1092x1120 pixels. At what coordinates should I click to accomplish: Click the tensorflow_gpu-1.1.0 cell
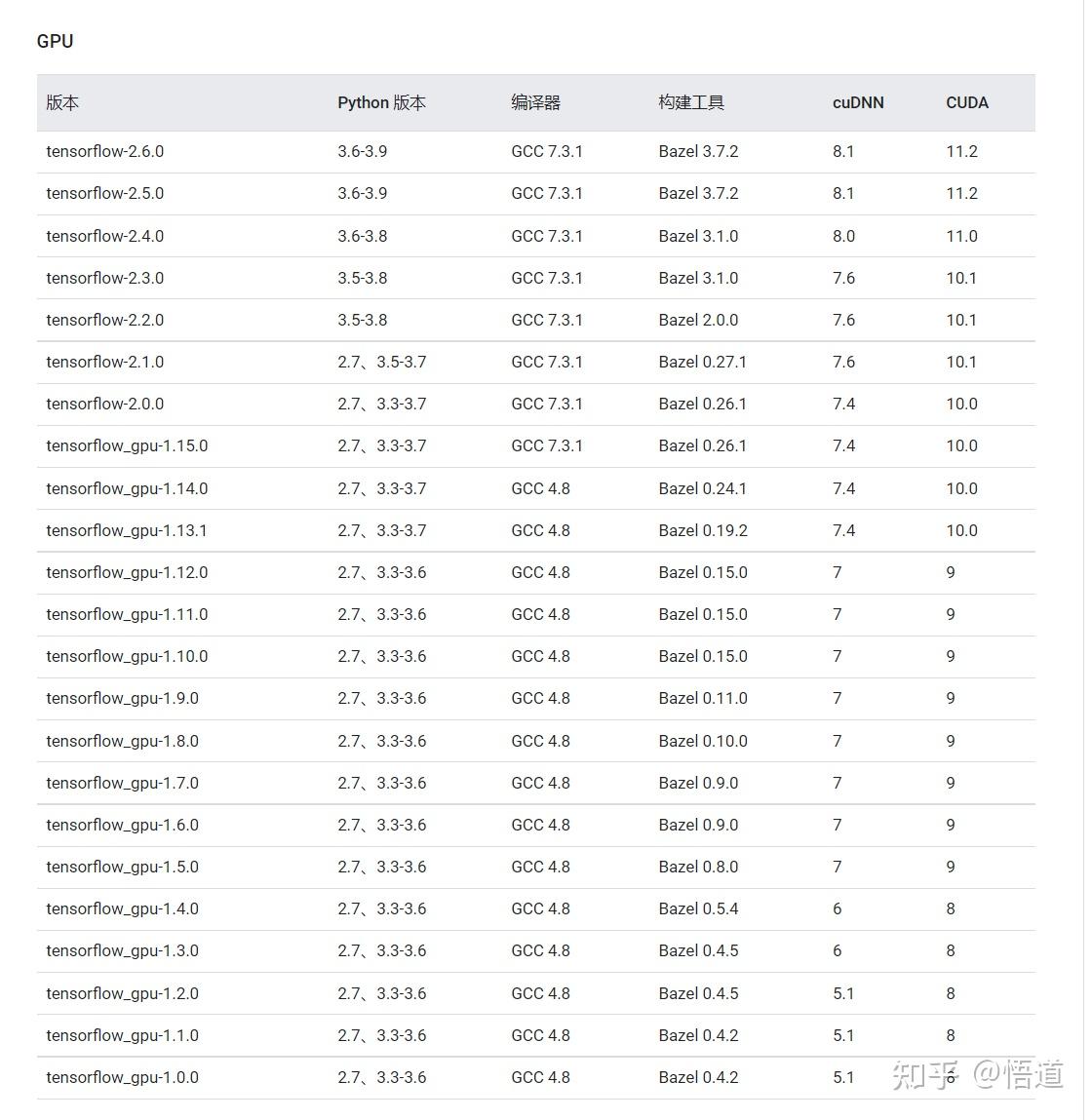(122, 1036)
